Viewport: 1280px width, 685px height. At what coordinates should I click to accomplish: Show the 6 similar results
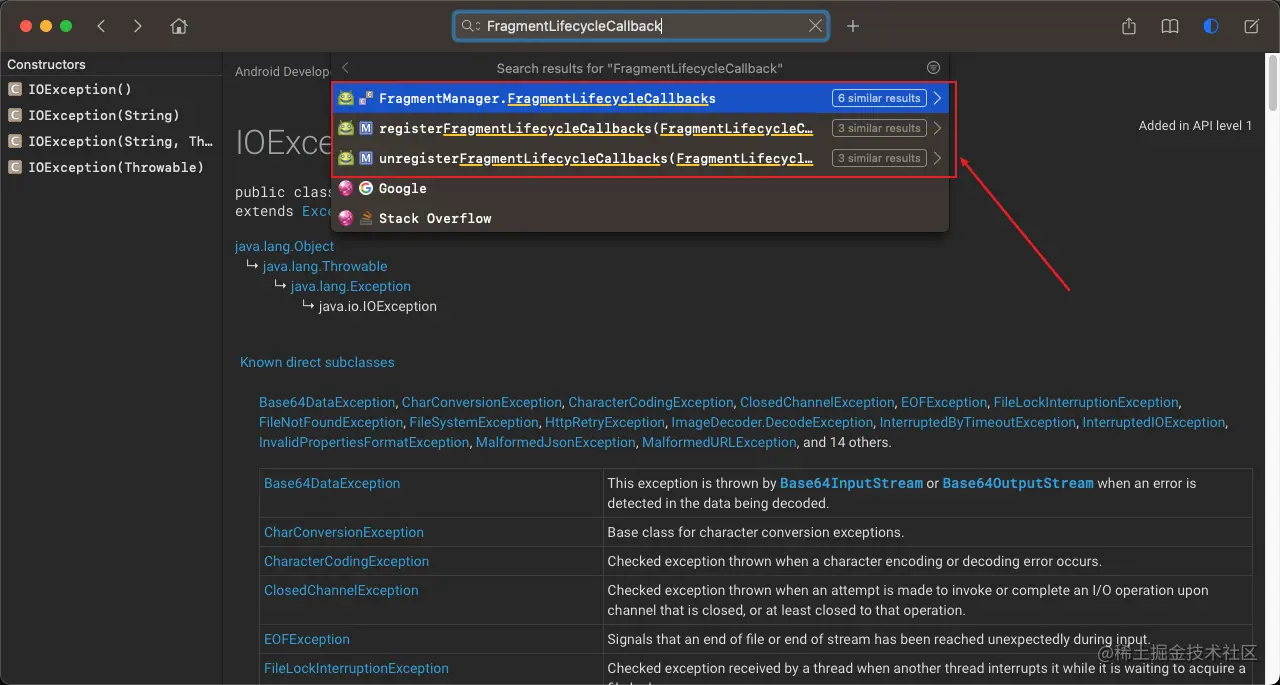pyautogui.click(x=879, y=98)
